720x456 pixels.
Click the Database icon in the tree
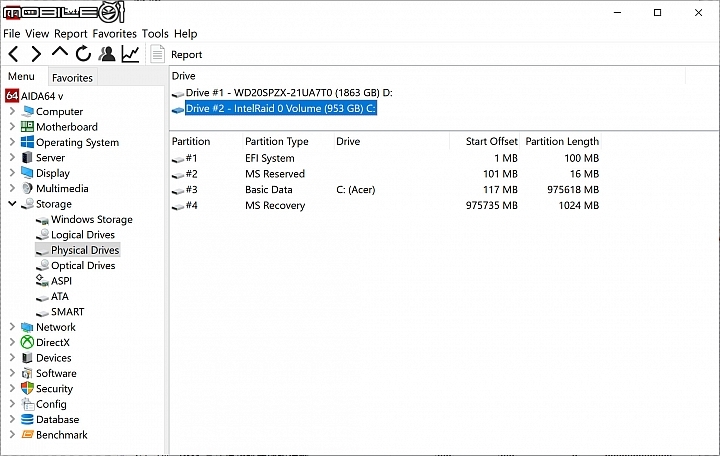28,419
